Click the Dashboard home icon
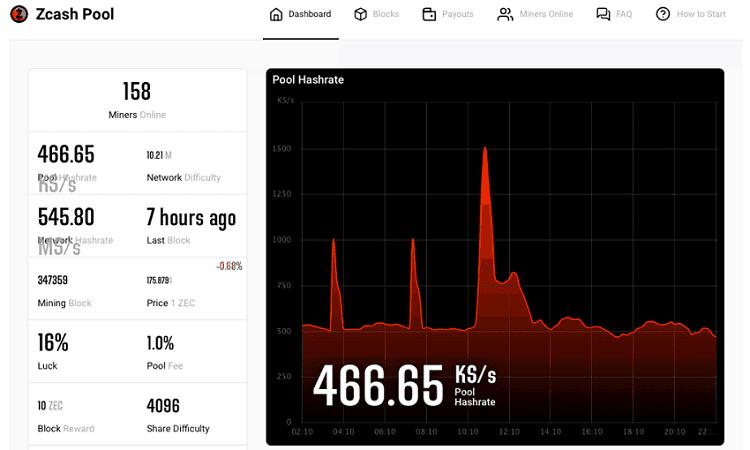 tap(277, 14)
